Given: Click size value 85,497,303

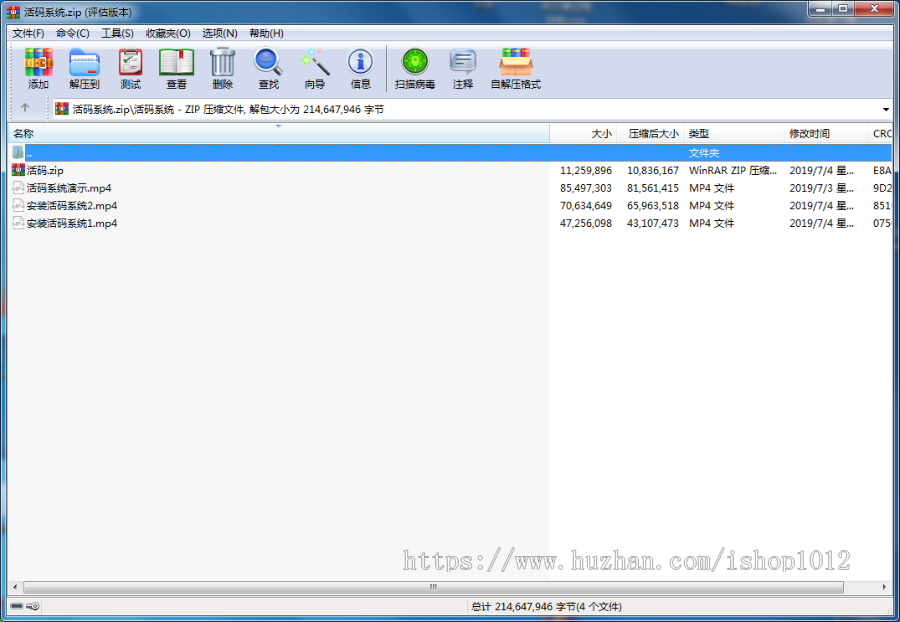Looking at the screenshot, I should tap(586, 188).
